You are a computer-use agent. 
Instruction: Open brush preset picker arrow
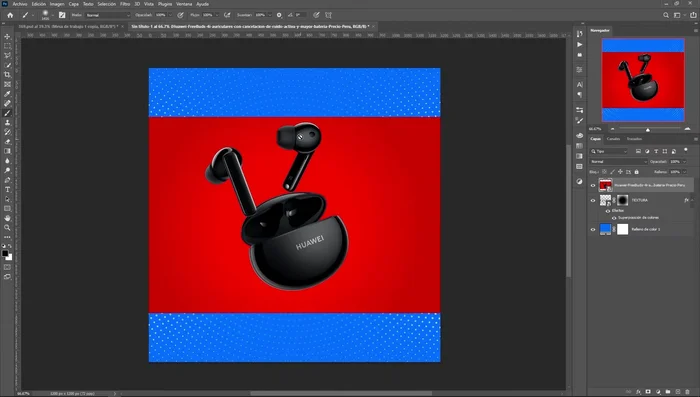(x=52, y=15)
